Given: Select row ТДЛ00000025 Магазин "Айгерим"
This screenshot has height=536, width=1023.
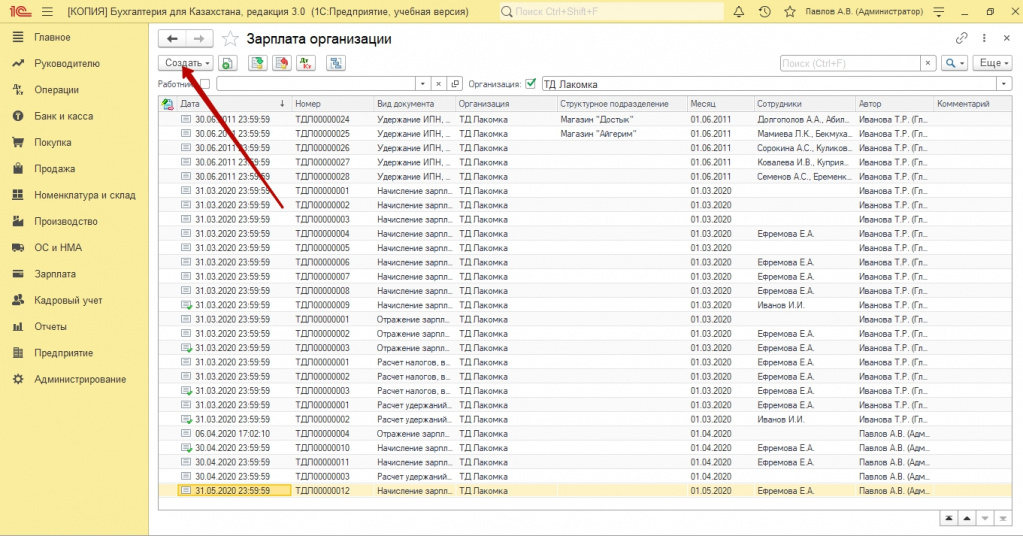Looking at the screenshot, I should point(585,134).
